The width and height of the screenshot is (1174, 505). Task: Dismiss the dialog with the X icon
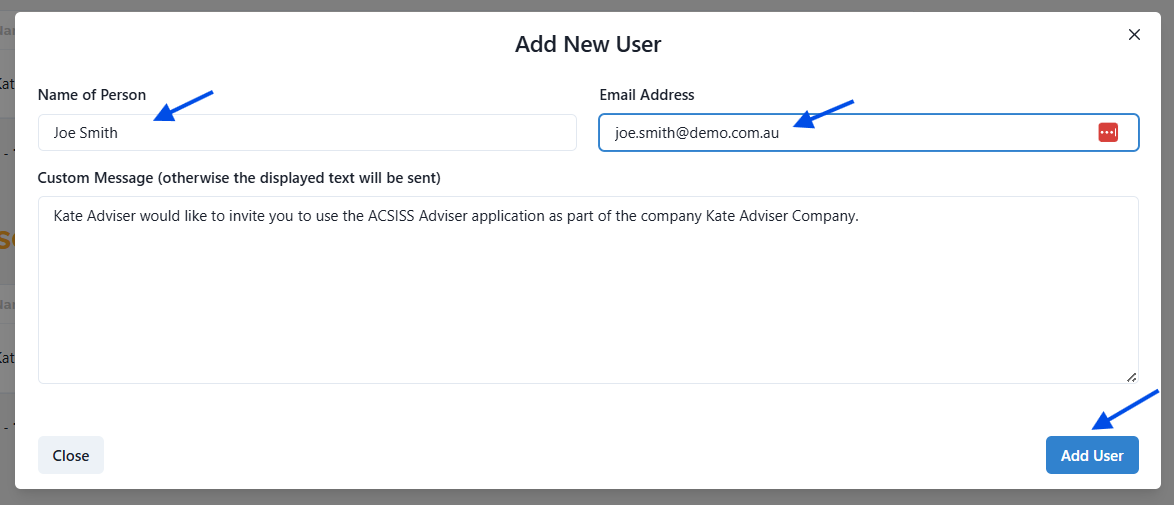(x=1134, y=35)
